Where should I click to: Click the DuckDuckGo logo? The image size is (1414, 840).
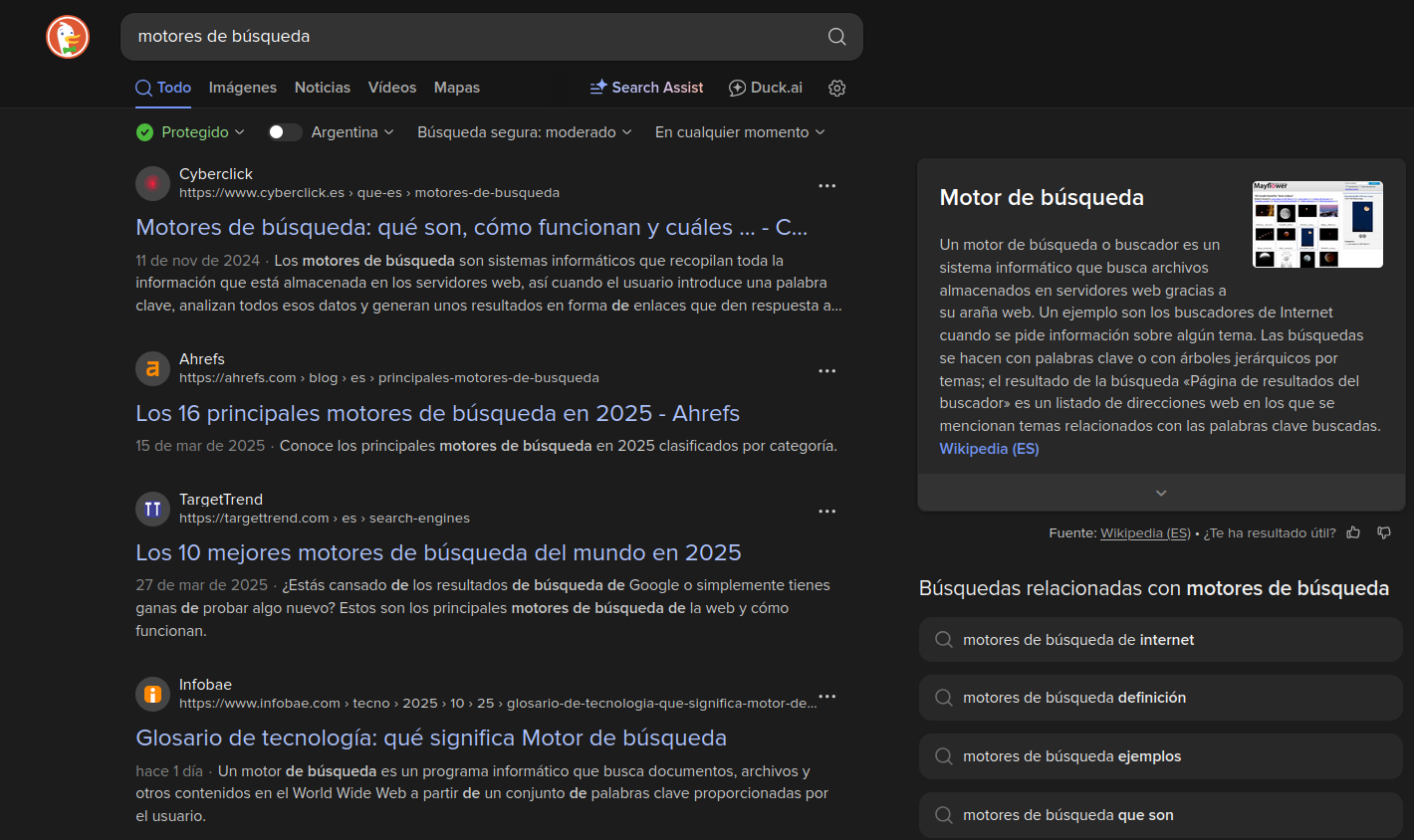click(x=67, y=37)
